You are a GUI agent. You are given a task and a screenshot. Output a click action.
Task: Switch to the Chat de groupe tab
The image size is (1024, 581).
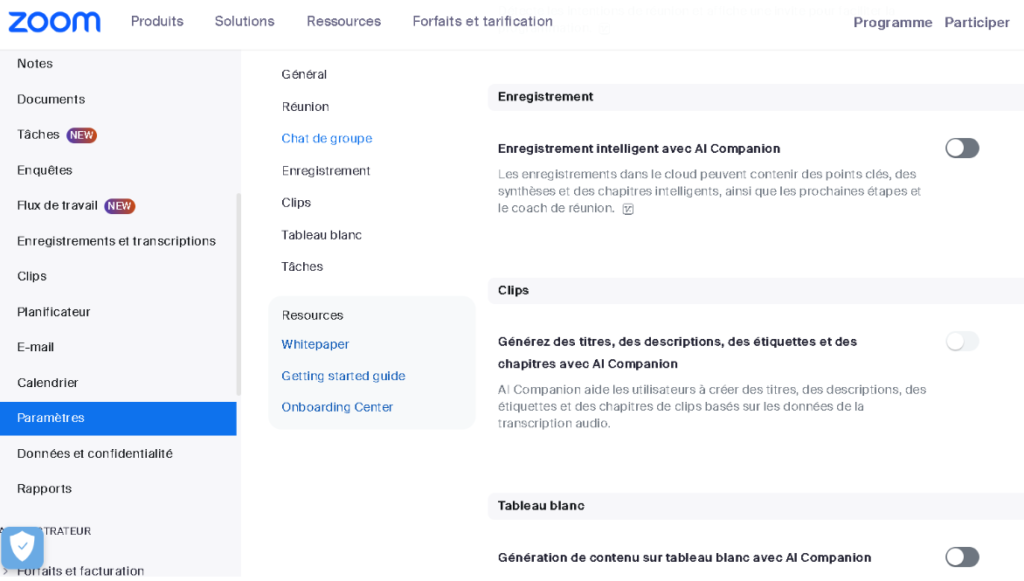tap(326, 139)
